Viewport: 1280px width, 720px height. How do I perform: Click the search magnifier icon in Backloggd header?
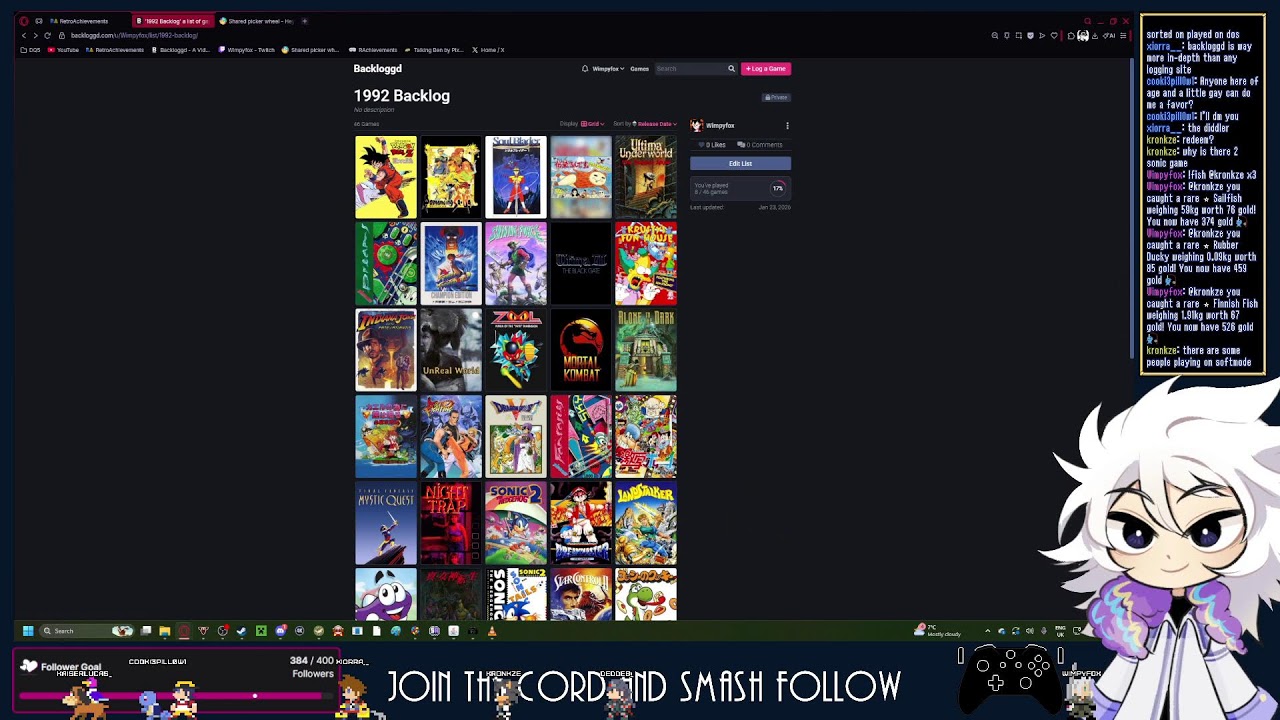point(731,69)
